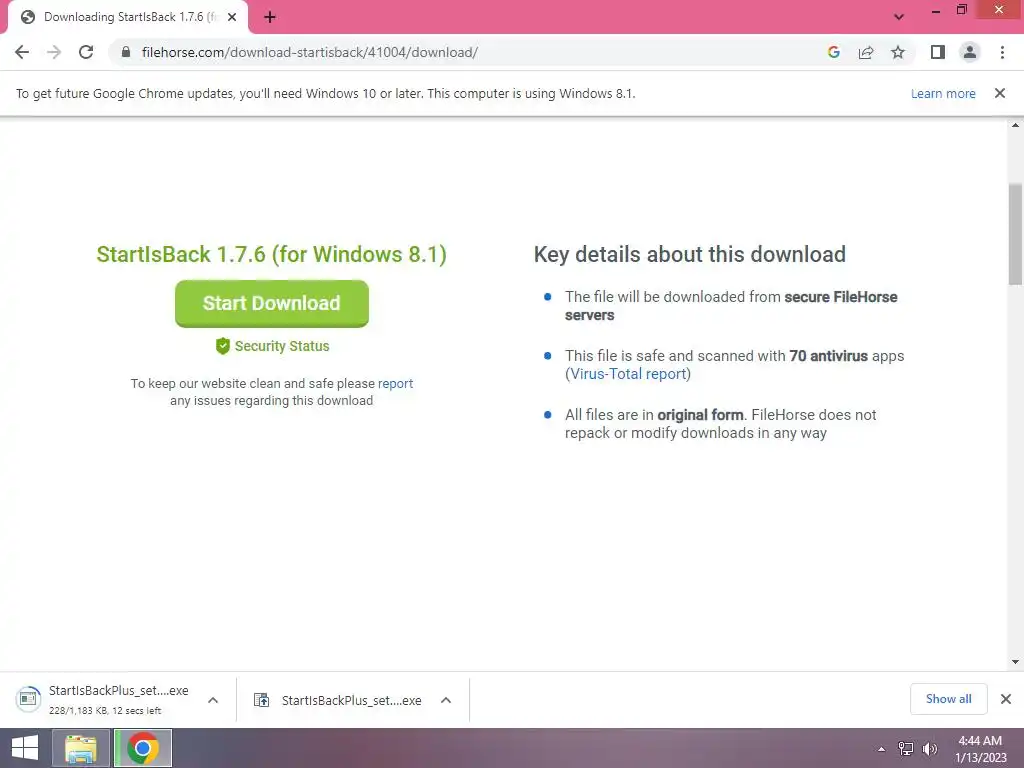Viewport: 1024px width, 768px height.
Task: Click the in-progress download file icon
Action: pos(28,699)
